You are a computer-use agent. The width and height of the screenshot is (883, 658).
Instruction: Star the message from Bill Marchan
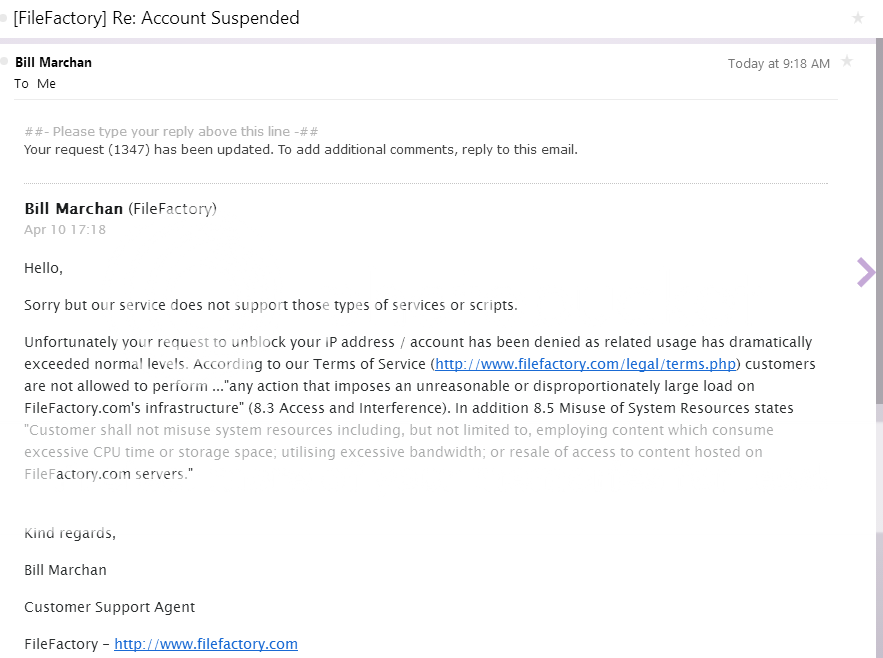coord(847,62)
